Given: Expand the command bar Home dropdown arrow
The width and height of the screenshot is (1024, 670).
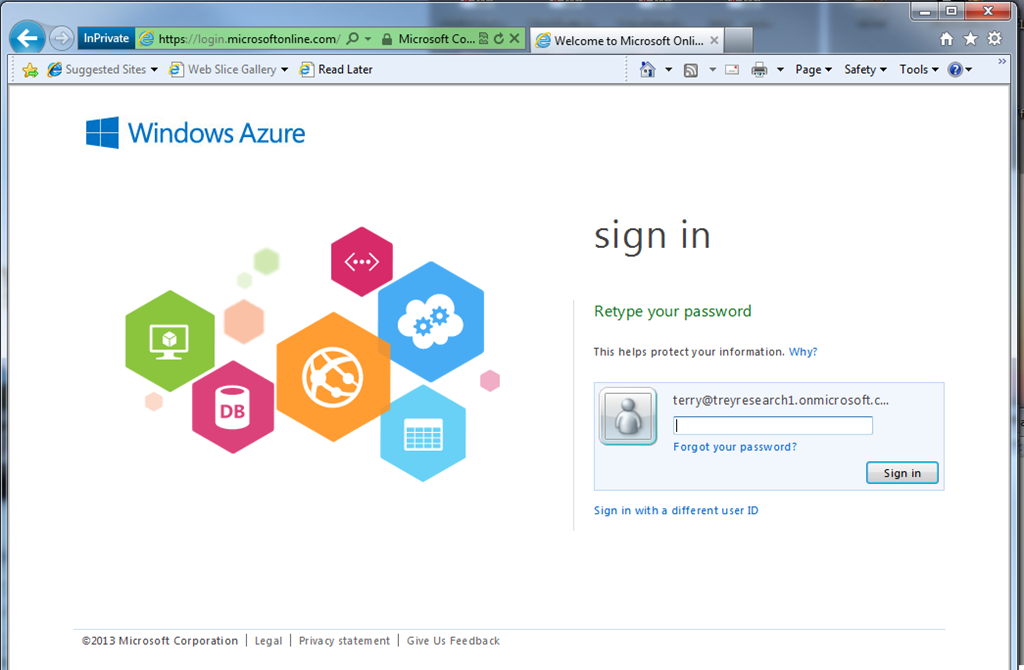Looking at the screenshot, I should coord(668,70).
